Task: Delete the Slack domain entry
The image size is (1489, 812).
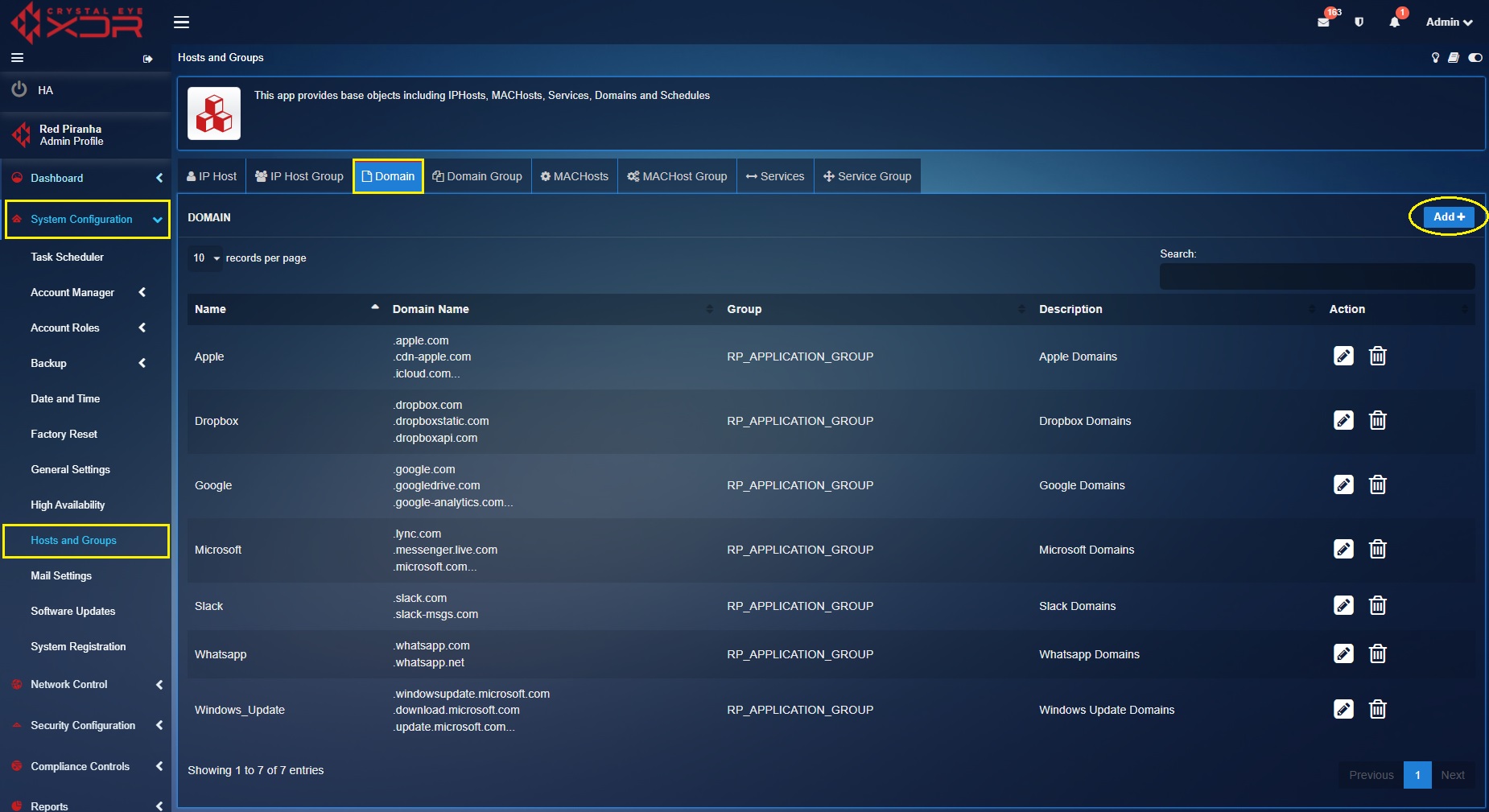Action: [x=1378, y=605]
